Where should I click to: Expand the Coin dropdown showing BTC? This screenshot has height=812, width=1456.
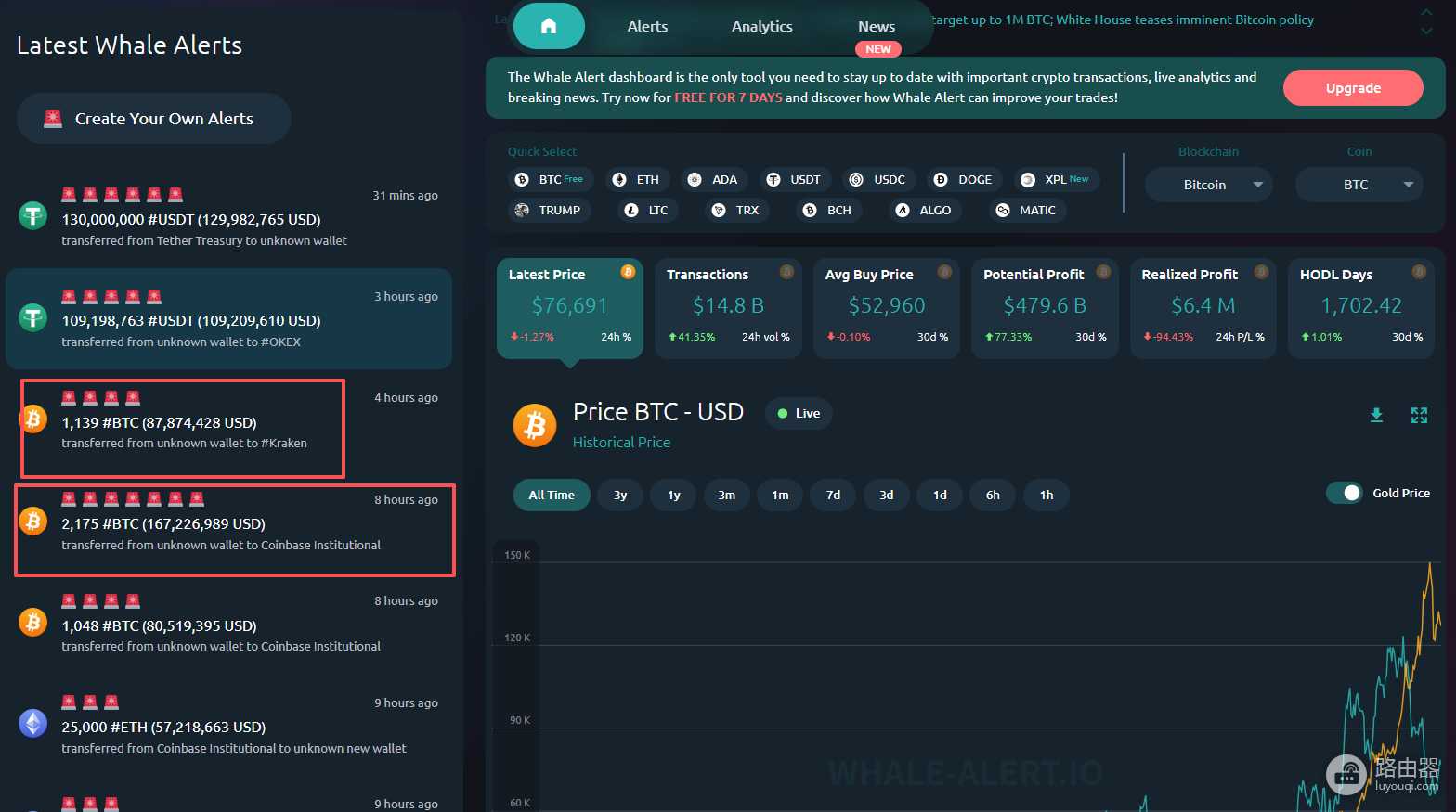coord(1359,185)
